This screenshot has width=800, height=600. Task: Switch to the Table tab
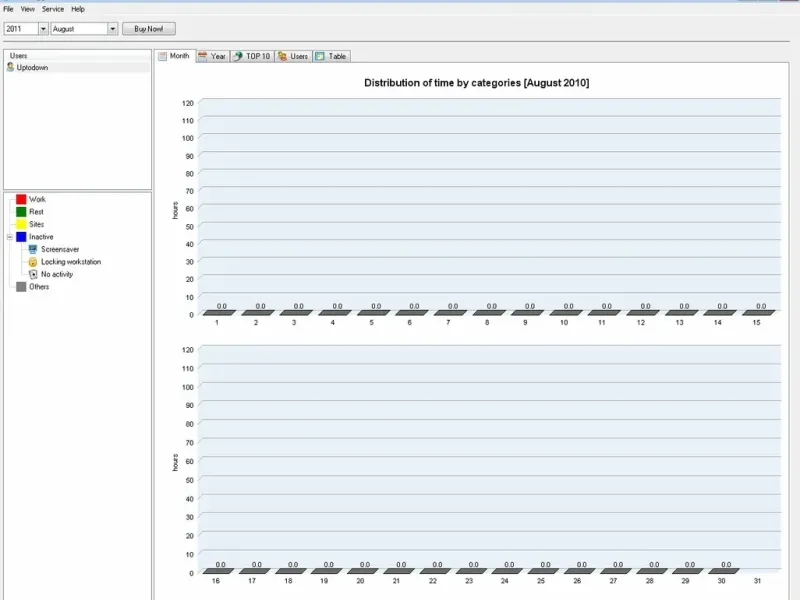tap(331, 57)
